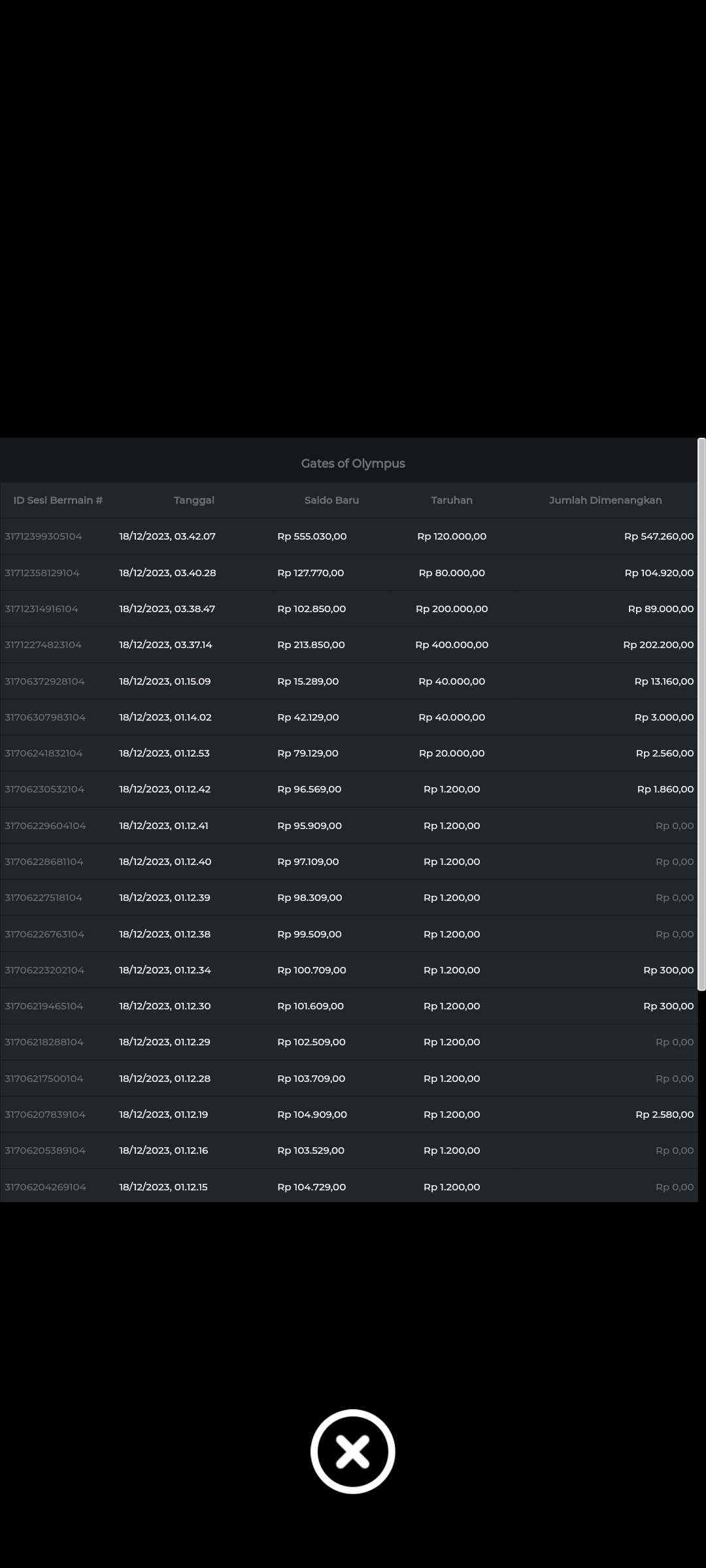
Task: Open session ID 31712274823104
Action: click(44, 645)
